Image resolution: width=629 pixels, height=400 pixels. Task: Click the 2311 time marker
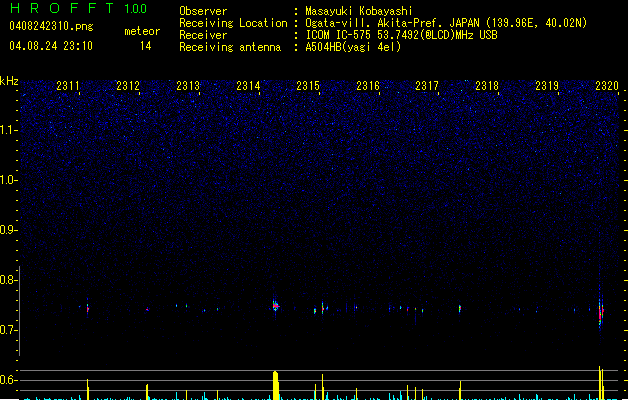(x=68, y=86)
